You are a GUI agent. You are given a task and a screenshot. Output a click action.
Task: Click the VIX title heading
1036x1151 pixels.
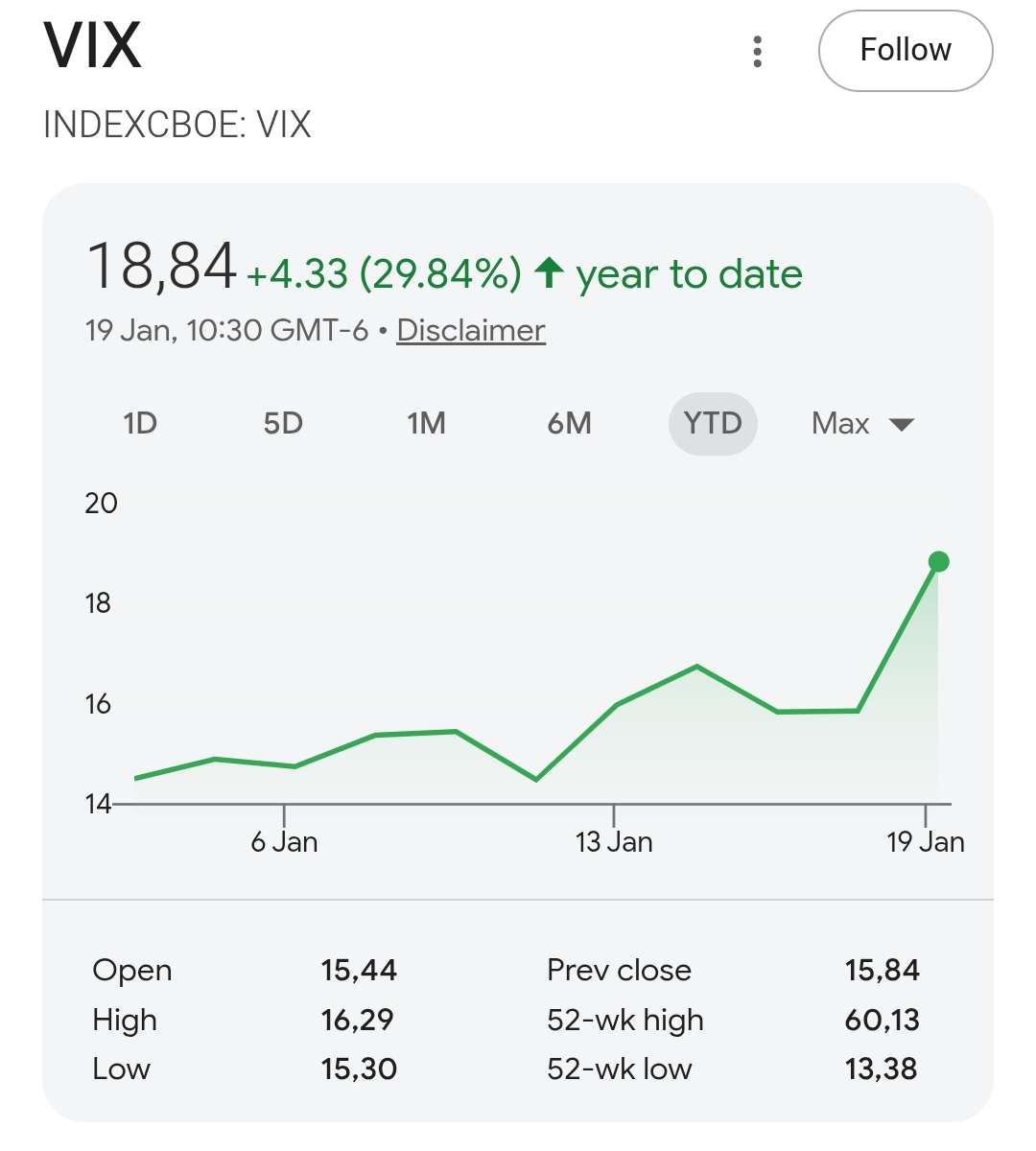(93, 45)
